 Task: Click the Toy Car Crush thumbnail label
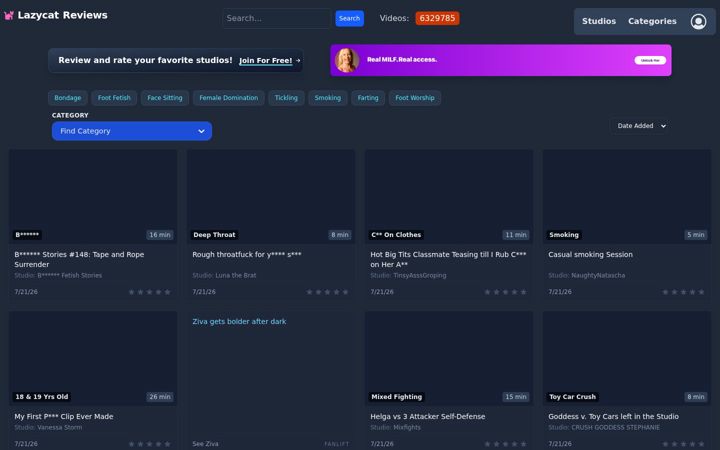[x=573, y=397]
